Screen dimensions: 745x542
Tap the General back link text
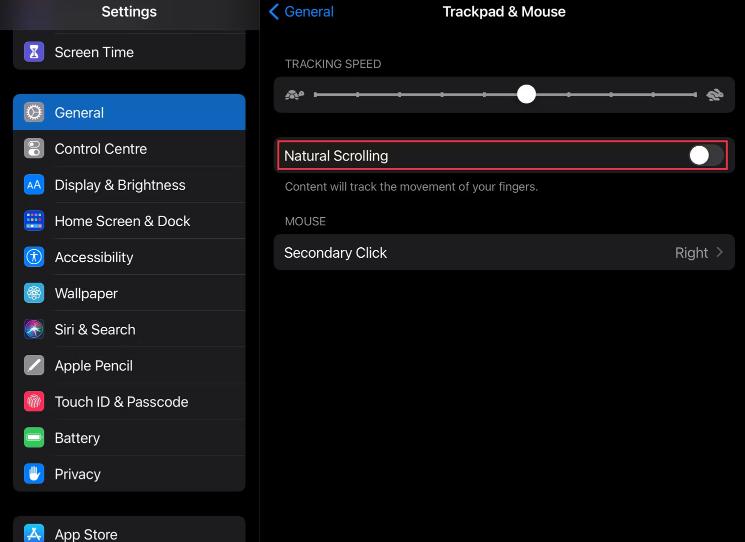point(309,11)
